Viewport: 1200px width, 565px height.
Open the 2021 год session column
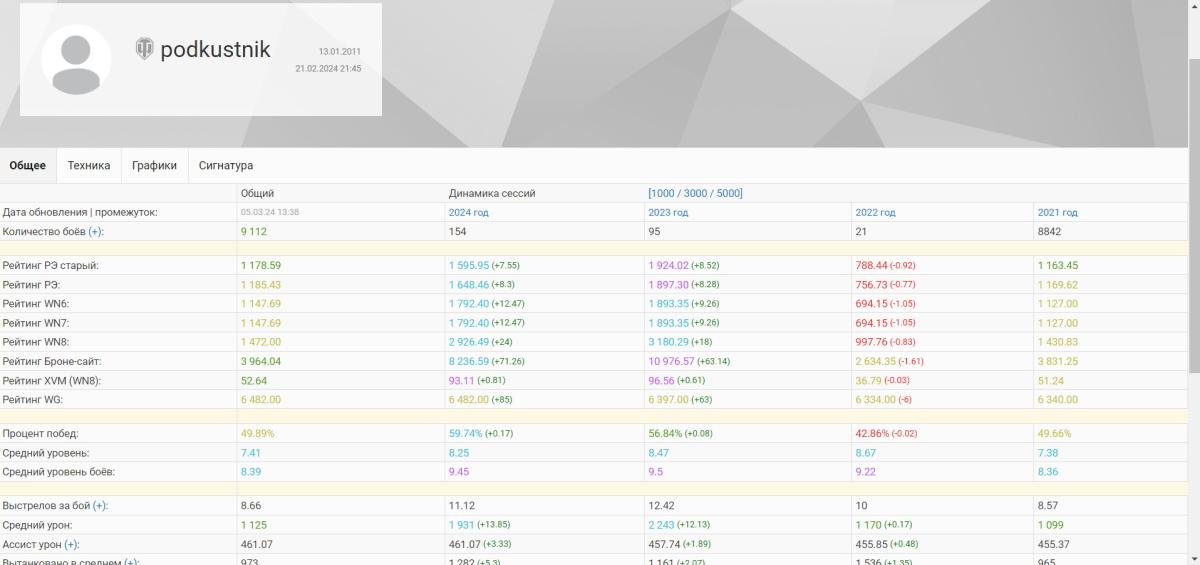1058,212
